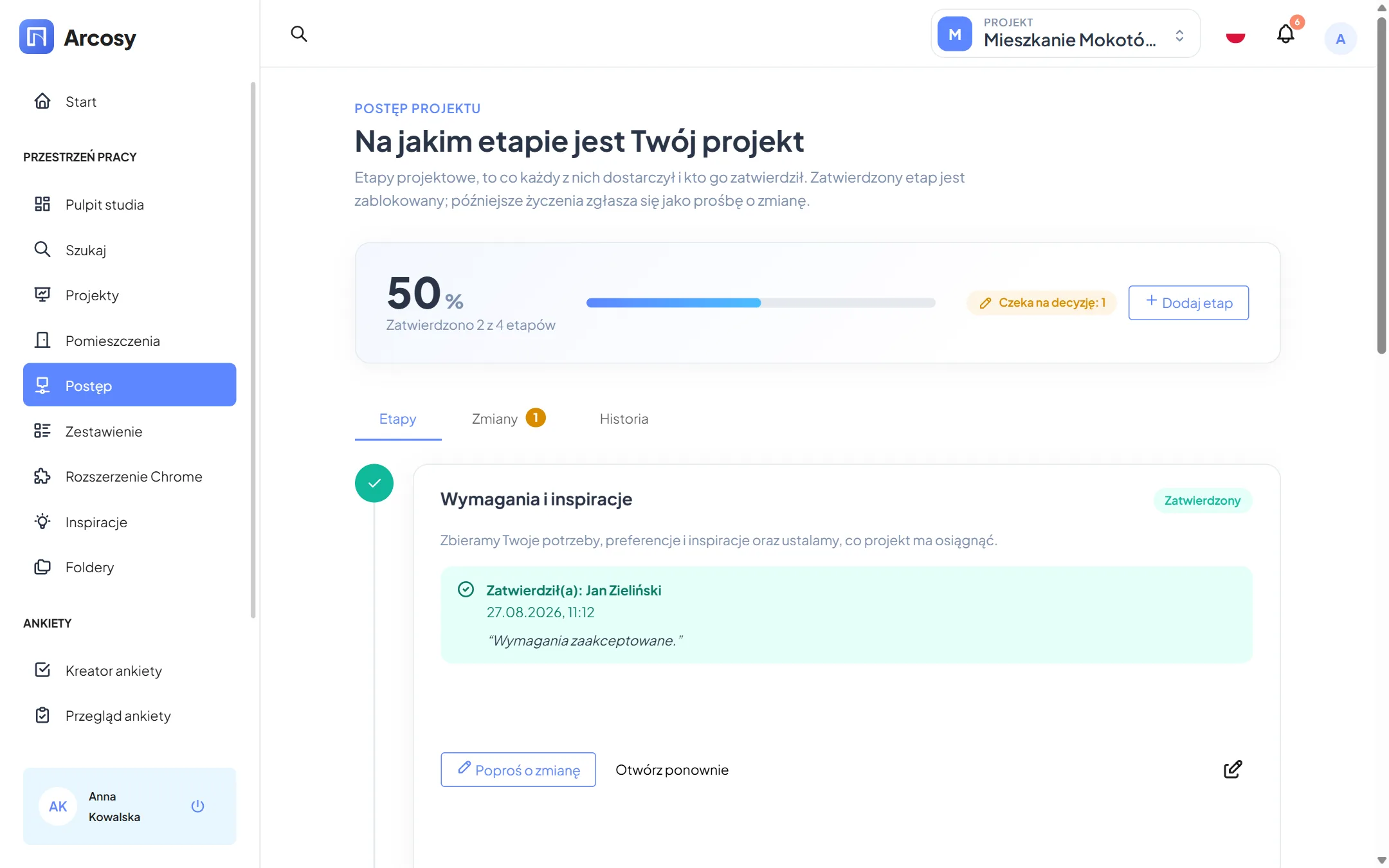Click the AK avatar of Anna Kowalska
Viewport: 1389px width, 868px height.
pyautogui.click(x=58, y=806)
